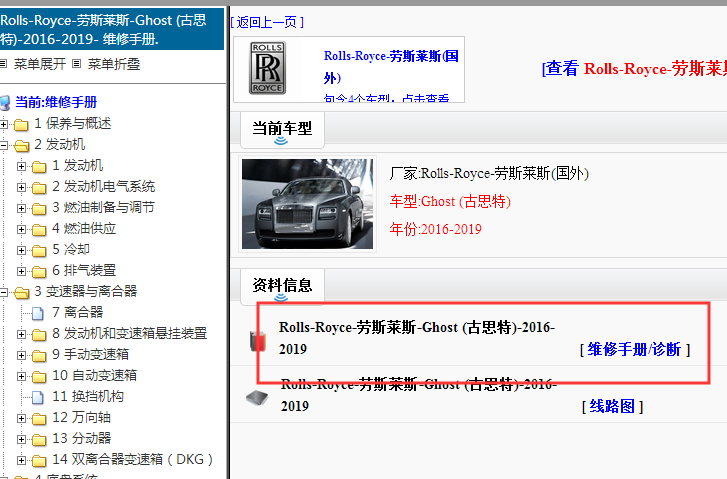Image resolution: width=727 pixels, height=479 pixels.
Task: Expand the 14 双离合器变速箱 node
Action: (x=21, y=460)
